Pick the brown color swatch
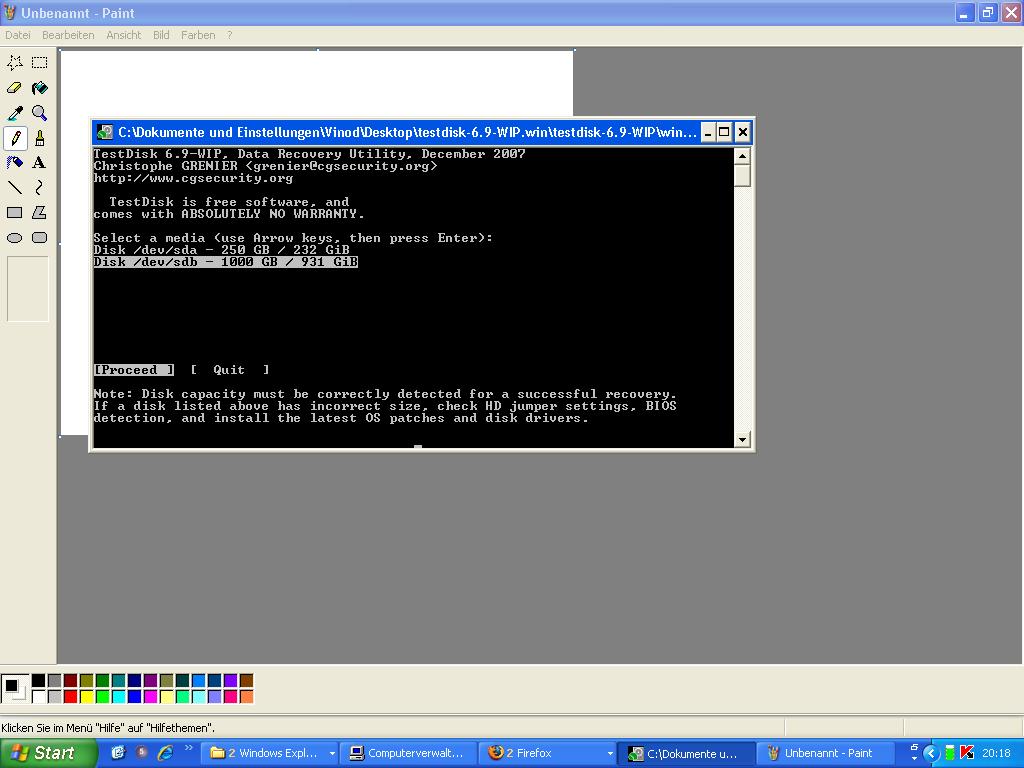1024x768 pixels. [x=246, y=681]
